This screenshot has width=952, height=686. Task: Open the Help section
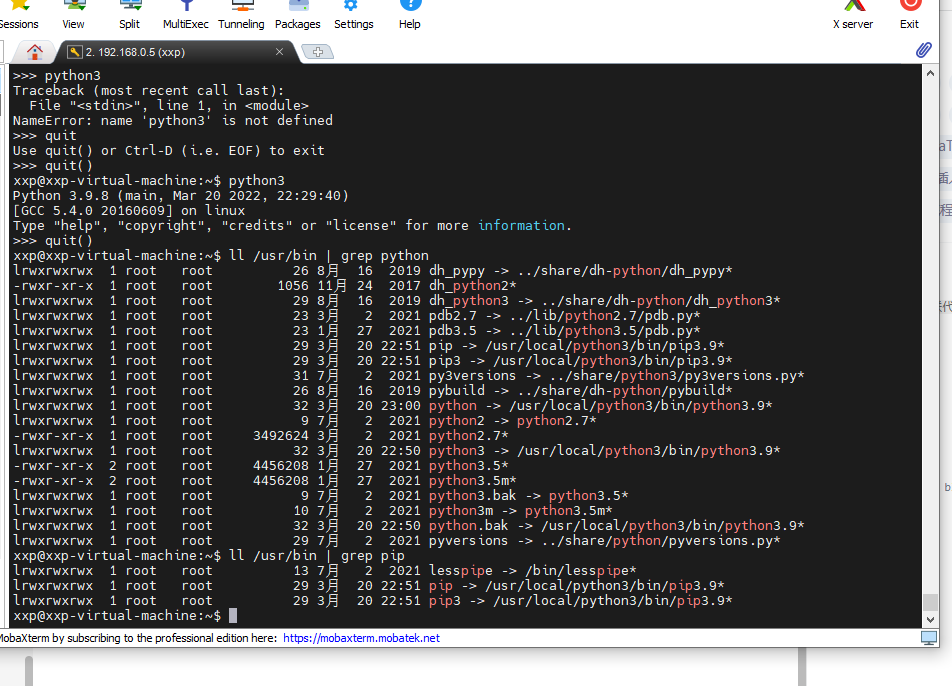(x=409, y=14)
